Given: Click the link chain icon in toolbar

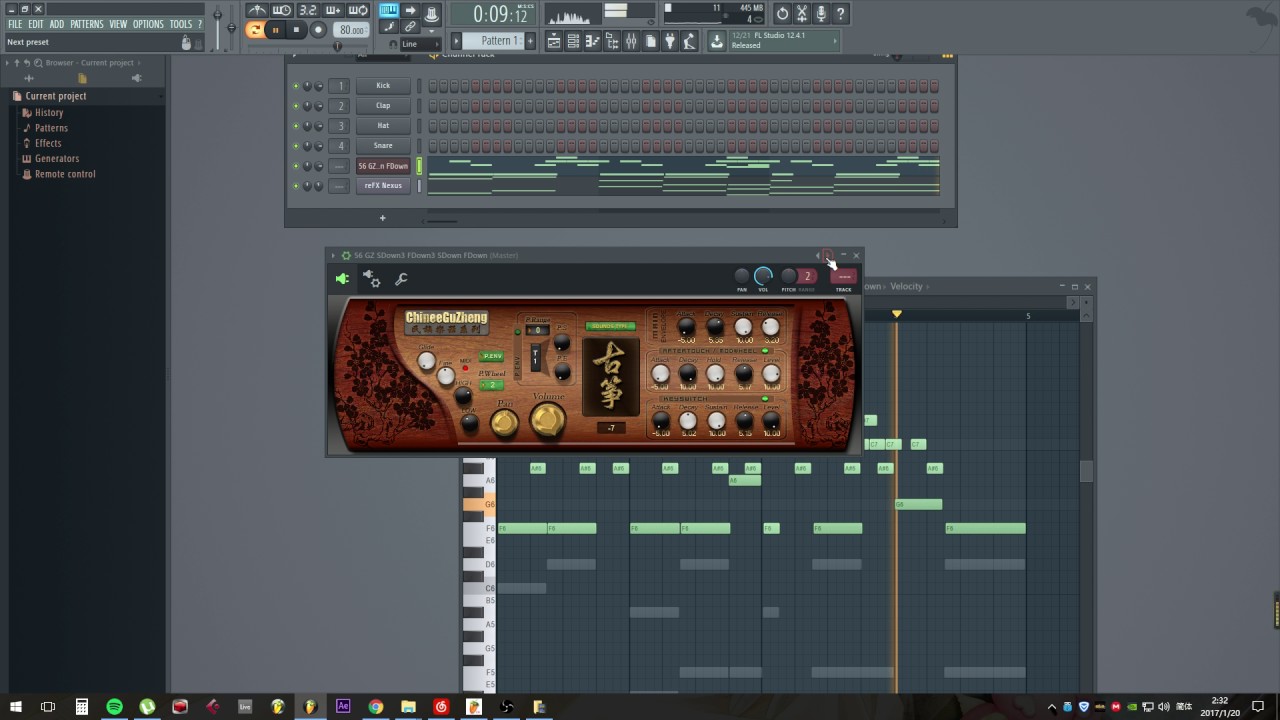Looking at the screenshot, I should [x=410, y=27].
